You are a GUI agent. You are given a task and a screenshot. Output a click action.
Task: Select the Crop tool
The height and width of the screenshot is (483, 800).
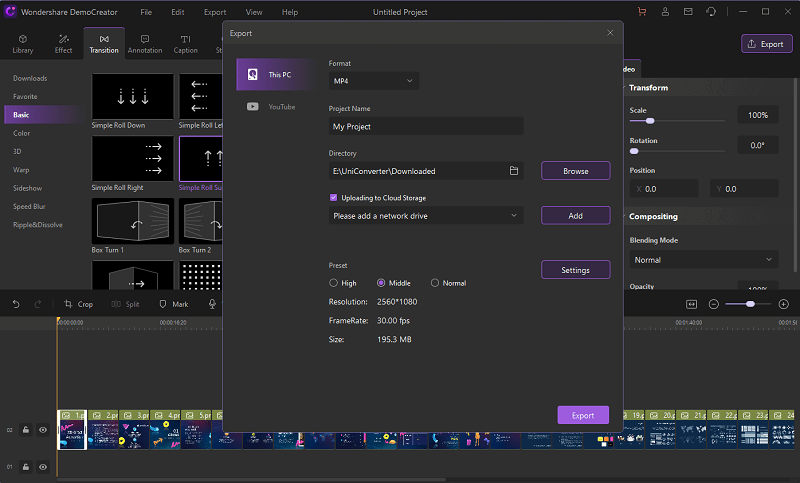point(79,304)
